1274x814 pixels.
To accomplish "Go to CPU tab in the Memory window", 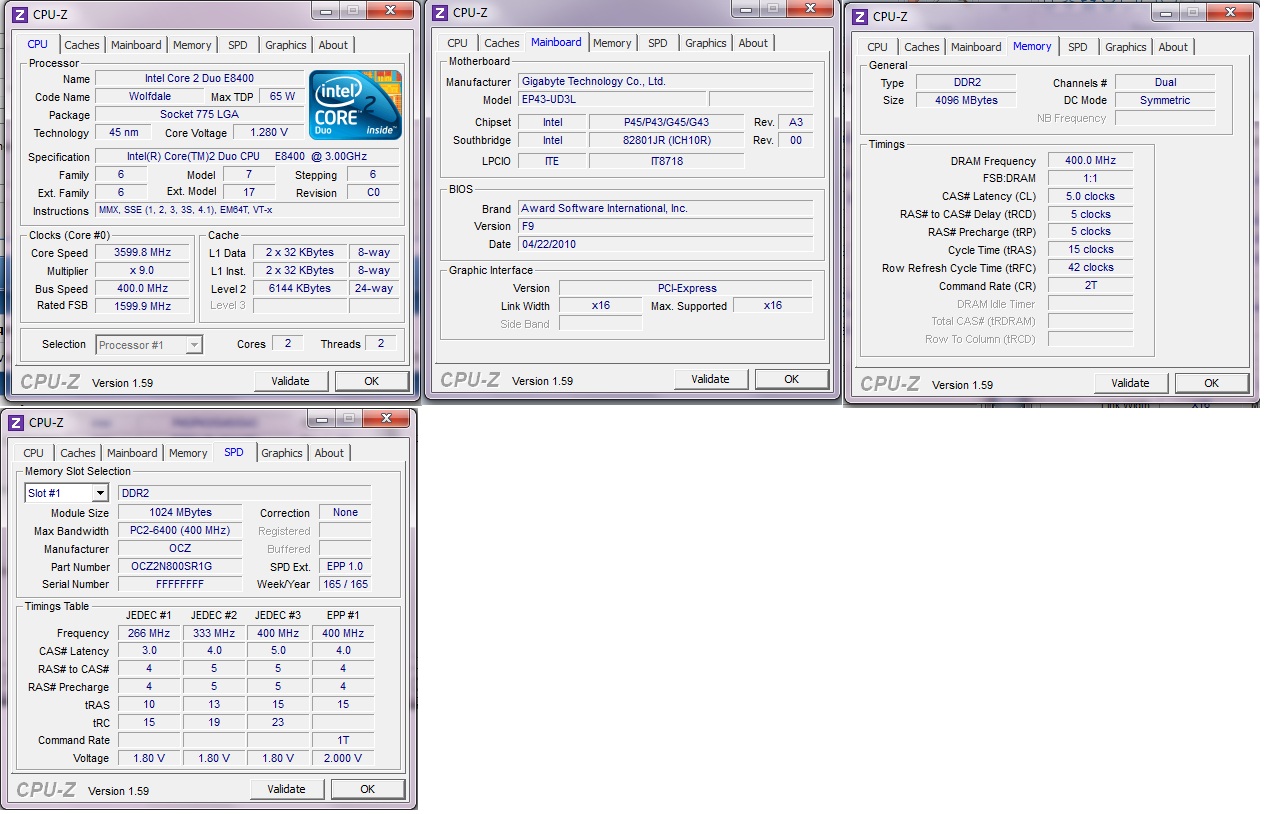I will [878, 47].
